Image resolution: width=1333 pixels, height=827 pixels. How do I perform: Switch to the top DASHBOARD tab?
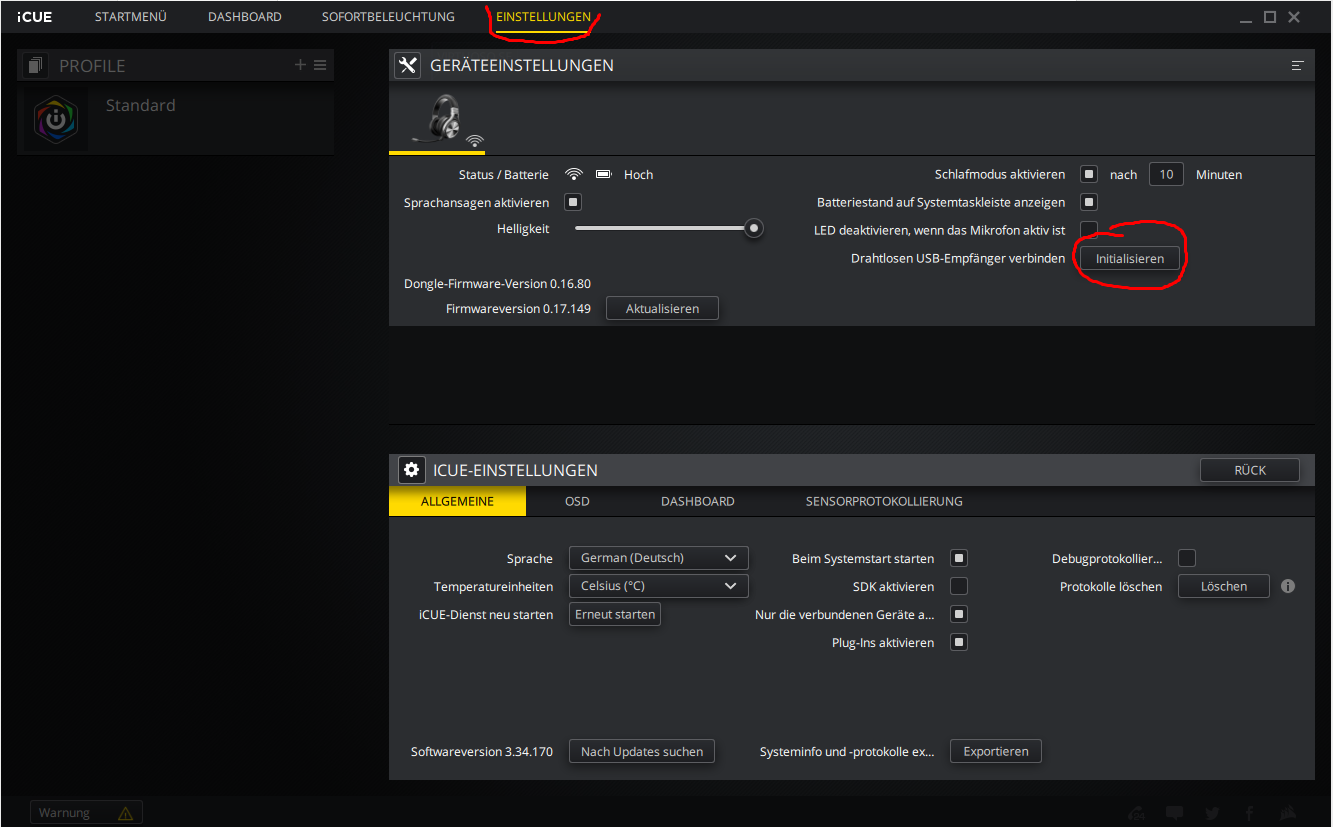coord(245,17)
